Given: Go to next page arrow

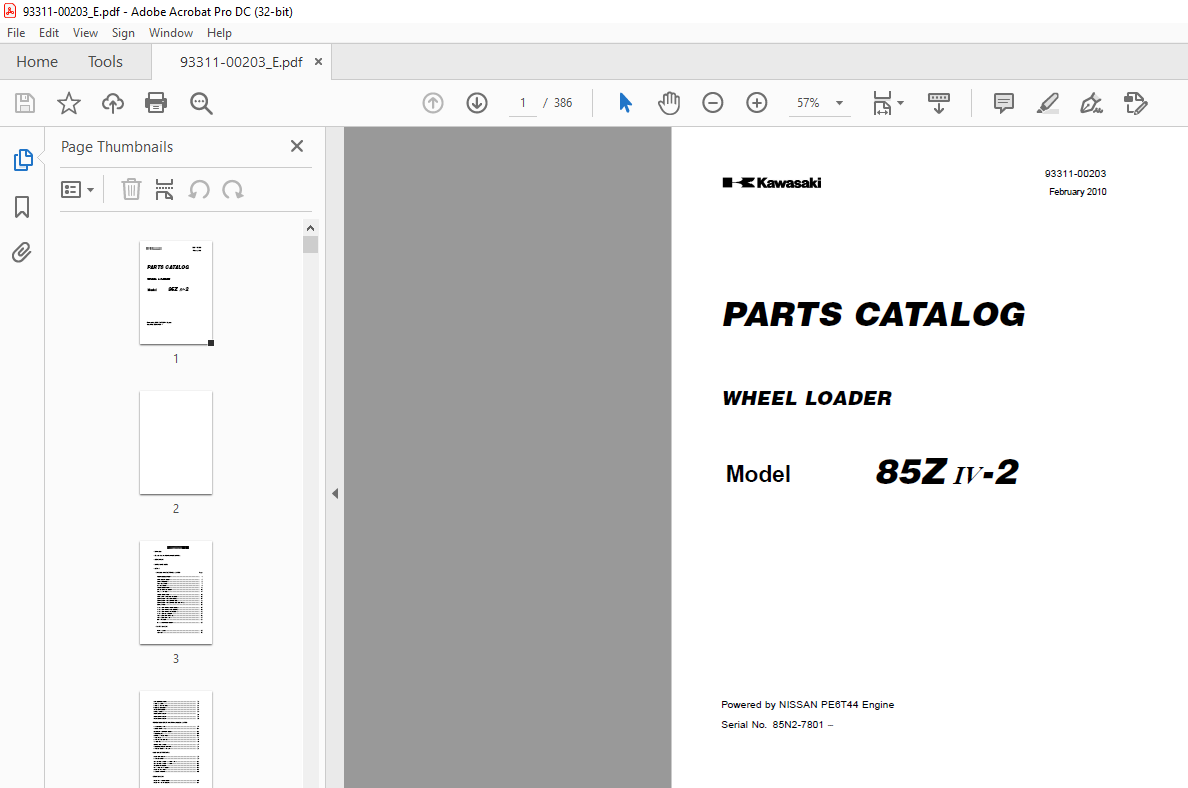Looking at the screenshot, I should pyautogui.click(x=477, y=103).
